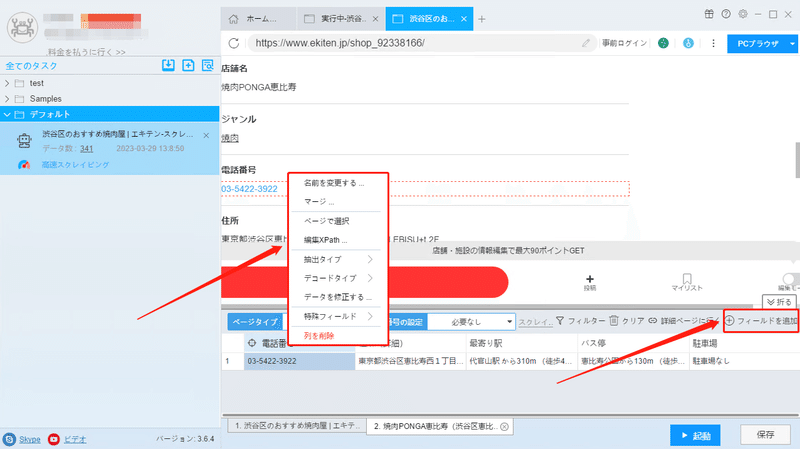This screenshot has width=800, height=449.
Task: Click the pencil edit icon in URL bar
Action: pos(586,43)
